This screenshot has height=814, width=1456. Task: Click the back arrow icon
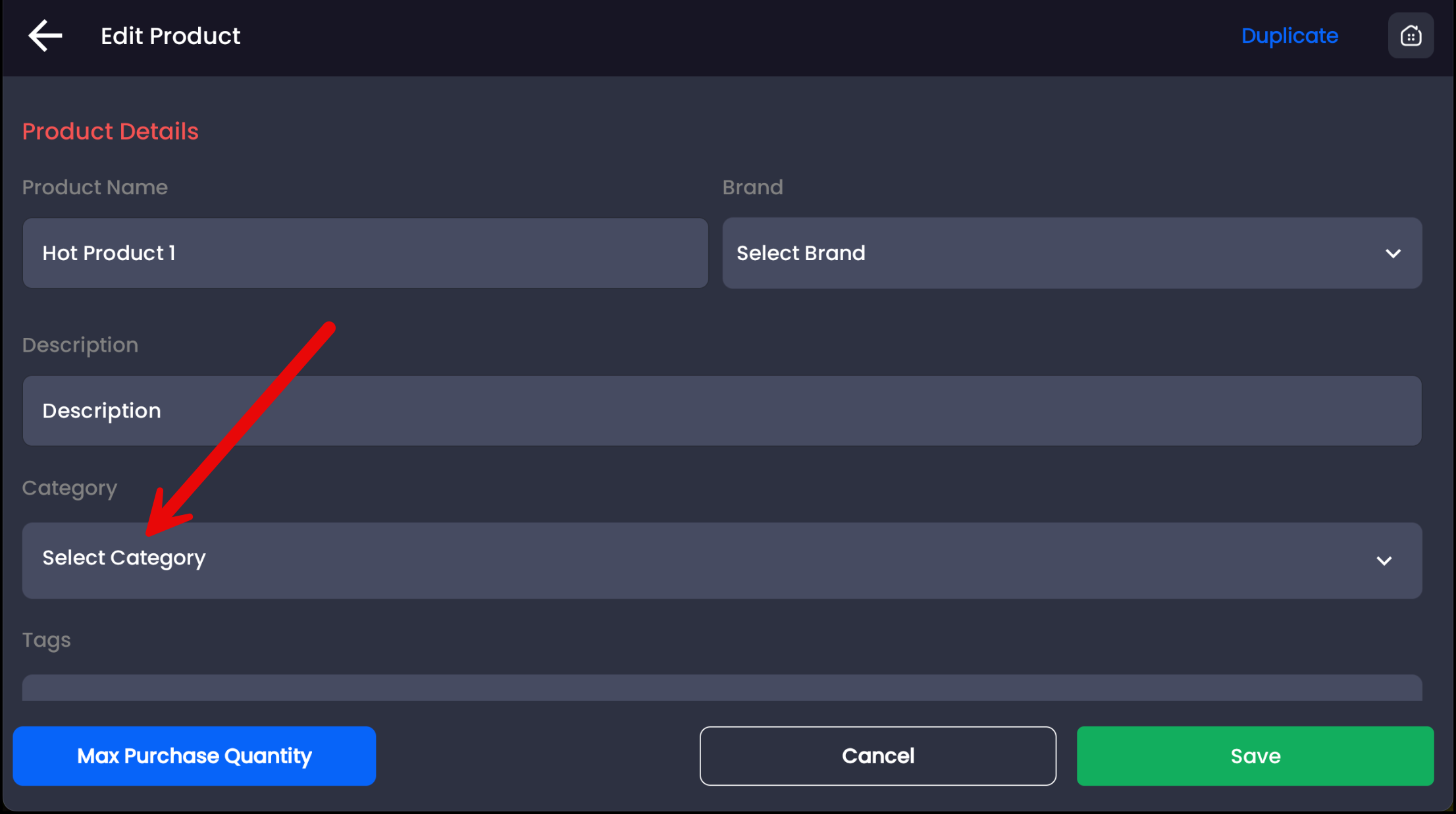(45, 36)
